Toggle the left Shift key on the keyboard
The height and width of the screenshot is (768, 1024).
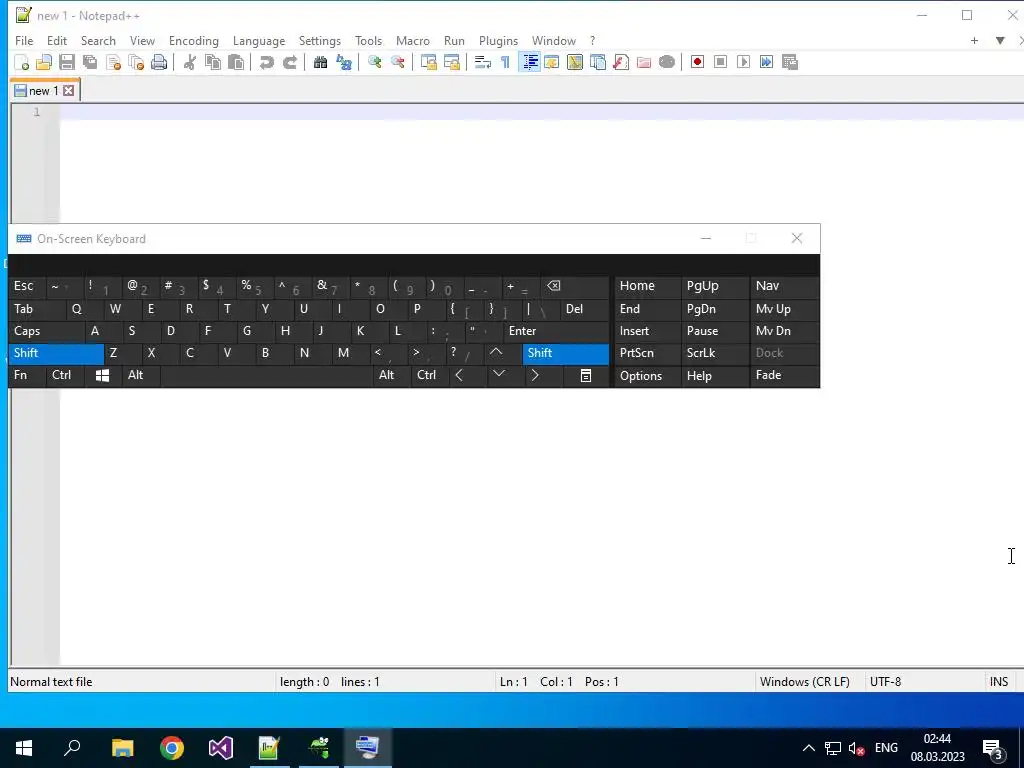click(x=56, y=353)
